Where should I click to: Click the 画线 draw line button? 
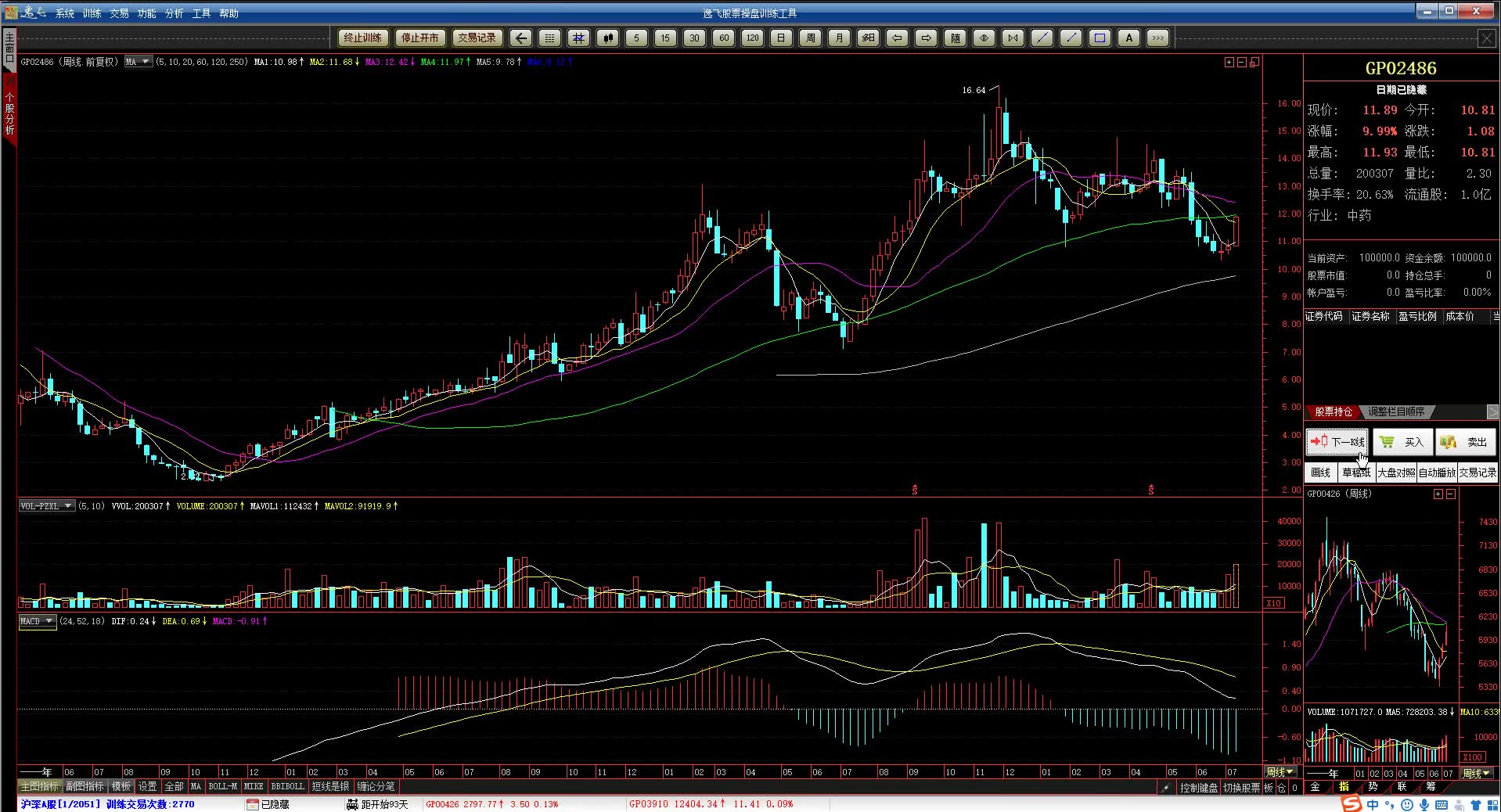click(x=1321, y=472)
